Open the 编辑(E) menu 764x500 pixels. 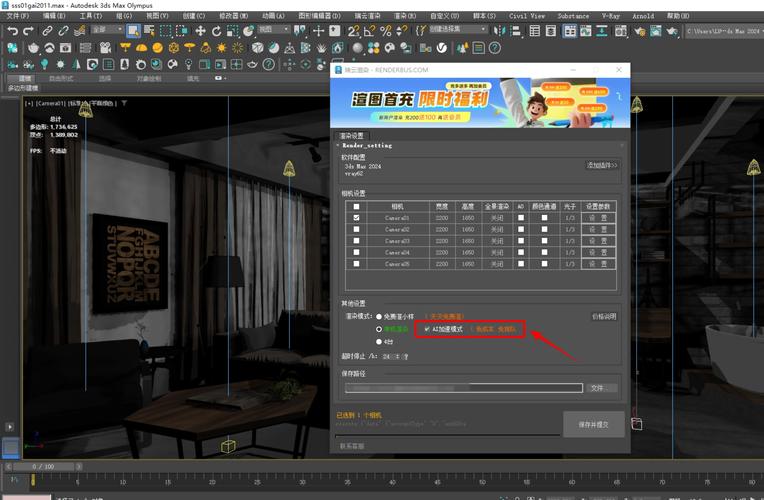(54, 16)
